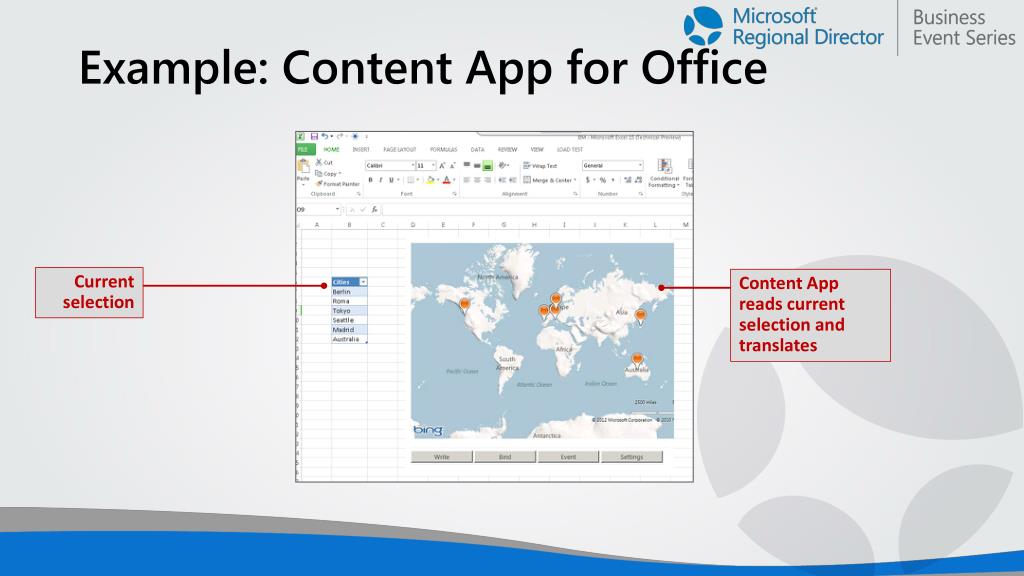Toggle Italic formatting
The width and height of the screenshot is (1024, 576).
tap(380, 180)
